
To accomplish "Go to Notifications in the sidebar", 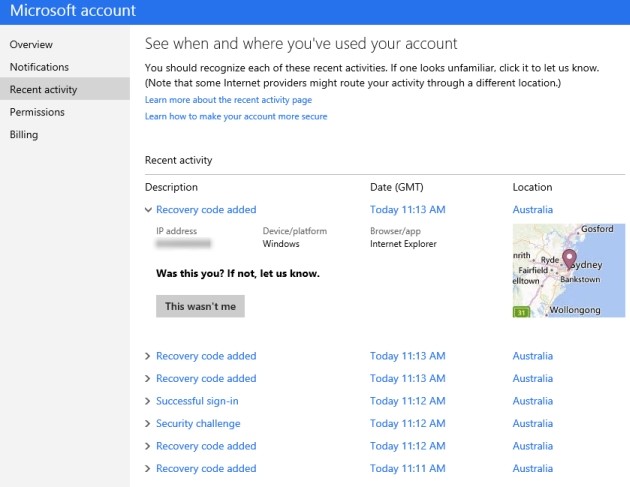I will click(39, 67).
